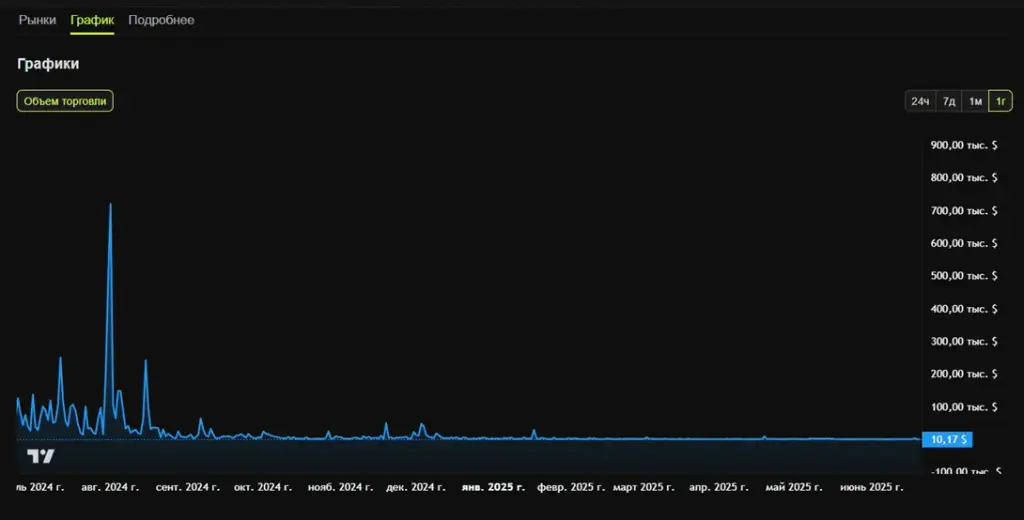
Task: Click the 900,00 тыс. $ axis value
Action: click(x=964, y=145)
